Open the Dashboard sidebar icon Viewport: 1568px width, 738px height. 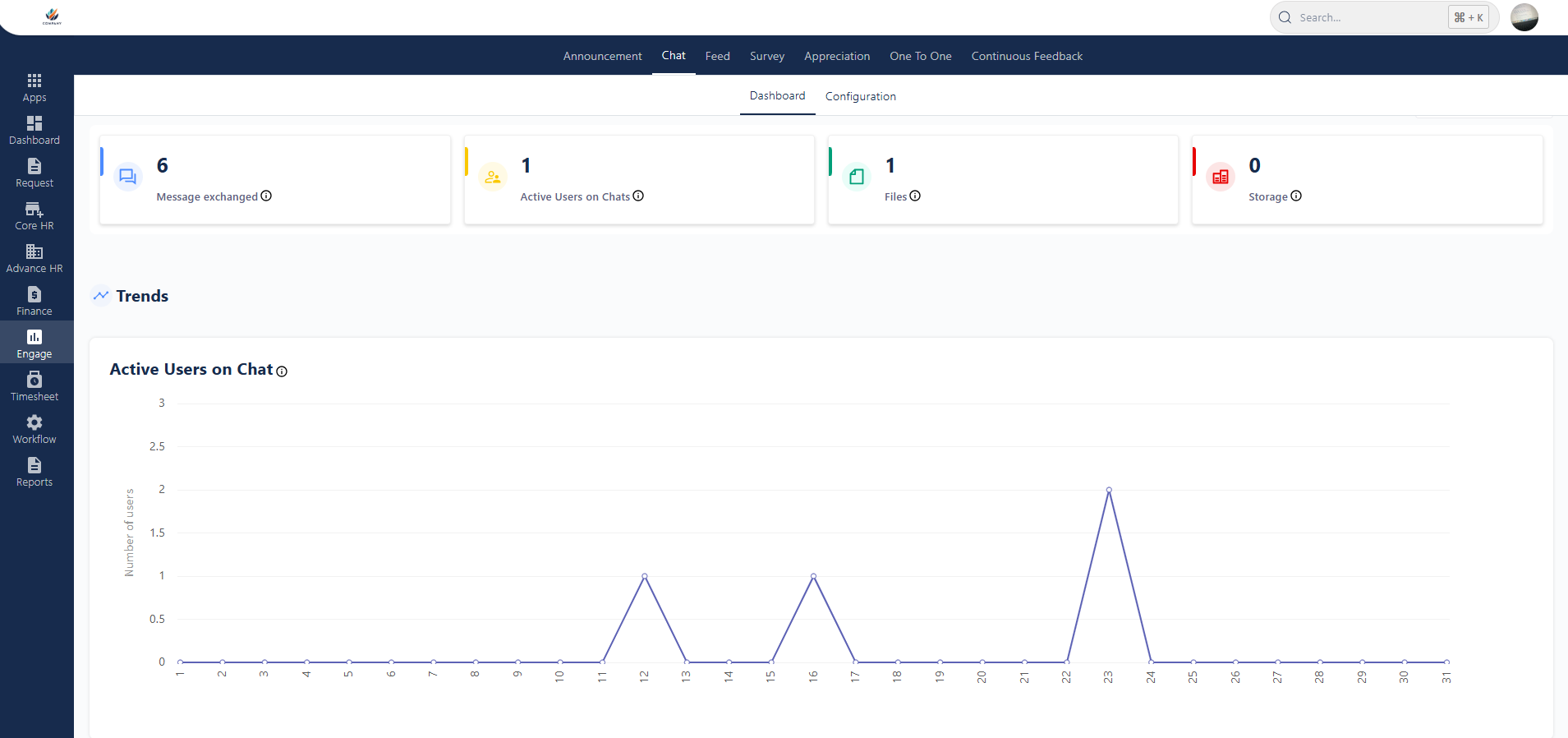tap(34, 123)
